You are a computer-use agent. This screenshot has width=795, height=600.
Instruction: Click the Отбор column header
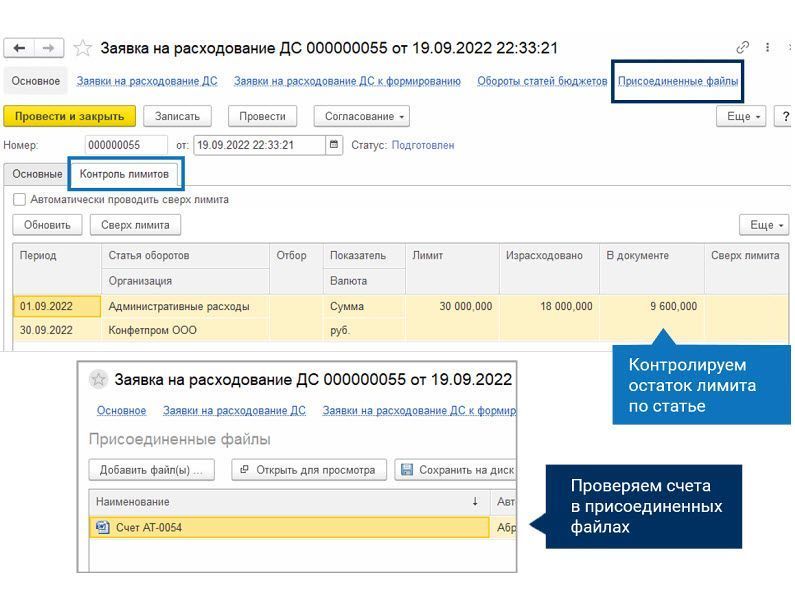296,268
